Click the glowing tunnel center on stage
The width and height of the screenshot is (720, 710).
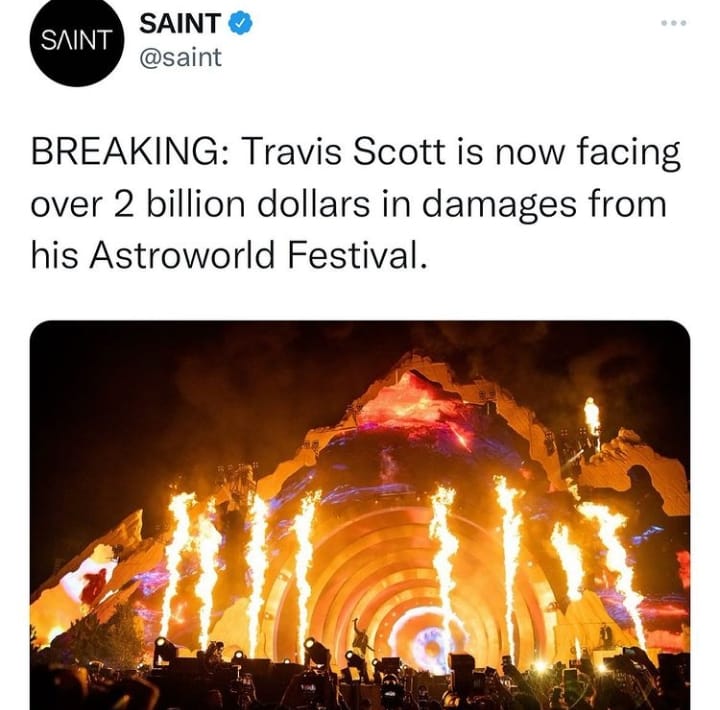point(431,647)
